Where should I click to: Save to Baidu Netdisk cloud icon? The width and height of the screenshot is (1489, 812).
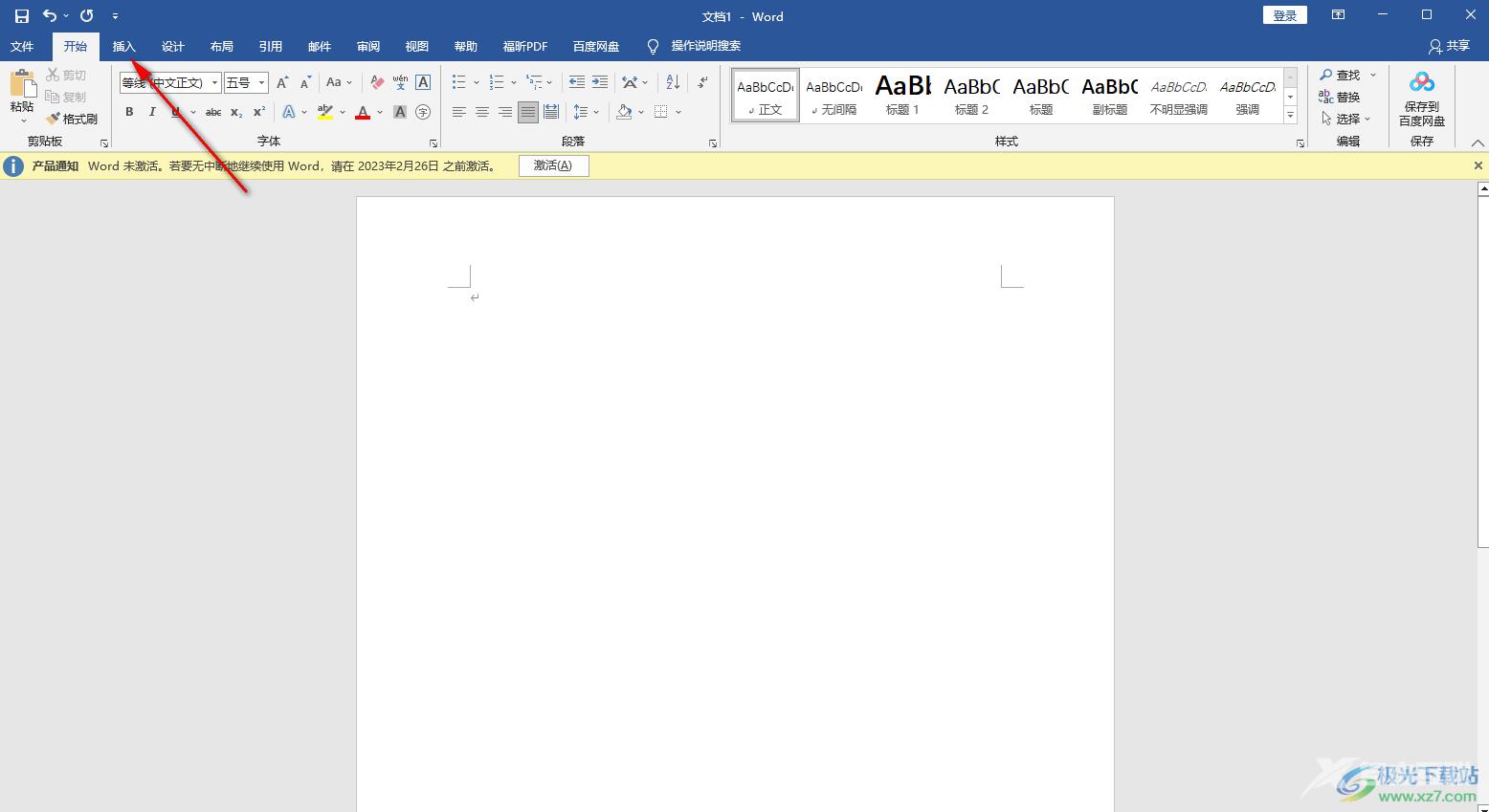(1422, 82)
